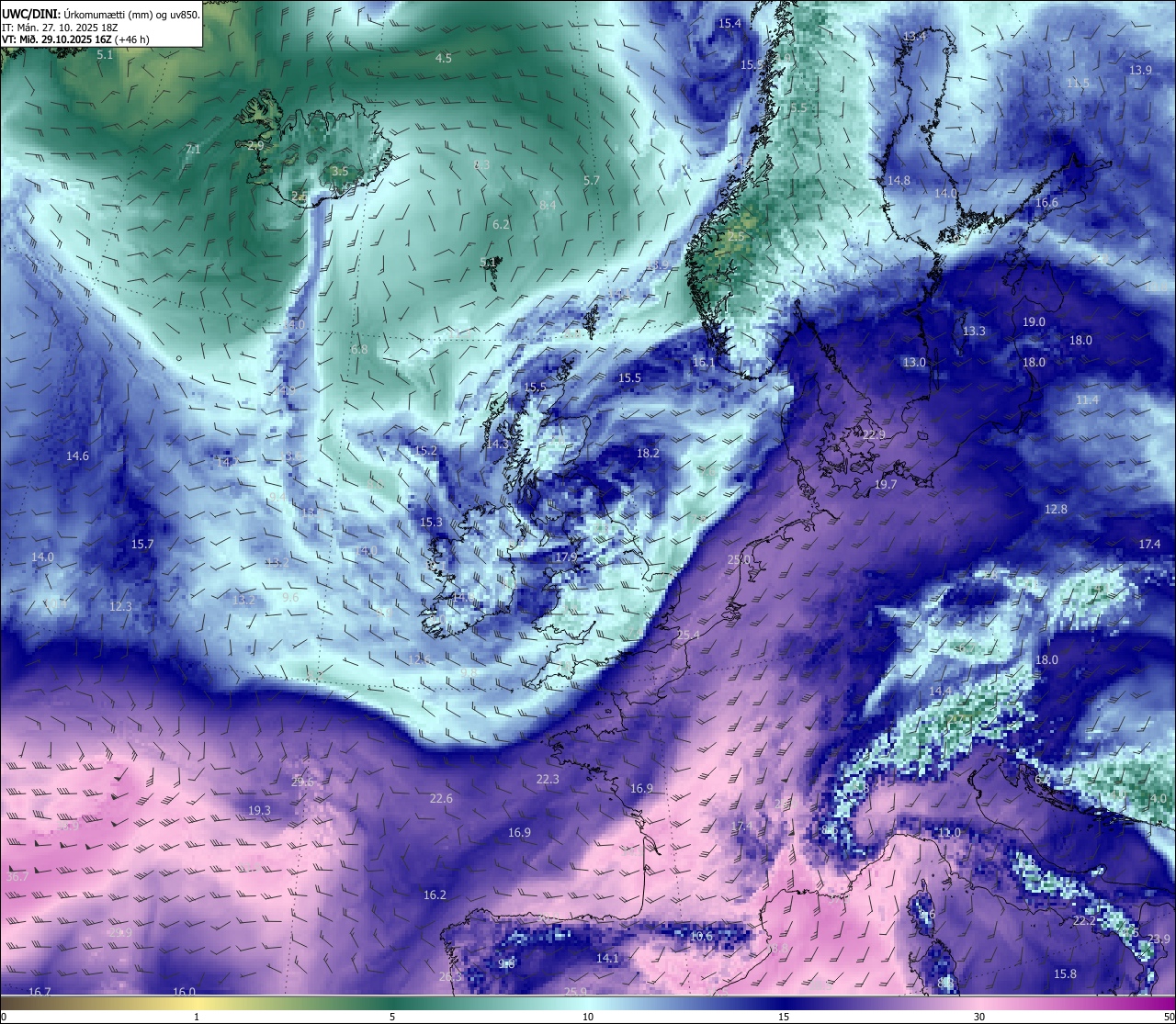Click the 12.8 value over Poland
Screen dimensions: 1176x1024
1056,509
